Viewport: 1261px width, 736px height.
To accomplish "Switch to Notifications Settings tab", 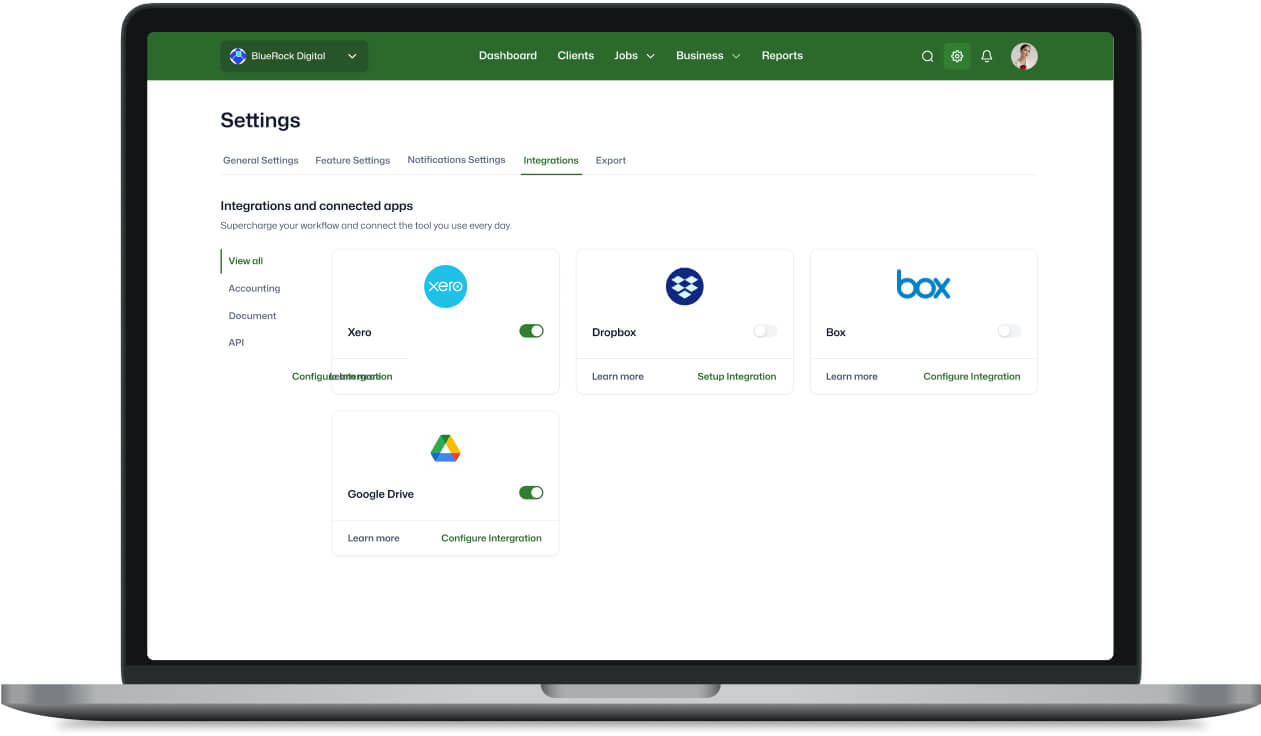I will 456,160.
